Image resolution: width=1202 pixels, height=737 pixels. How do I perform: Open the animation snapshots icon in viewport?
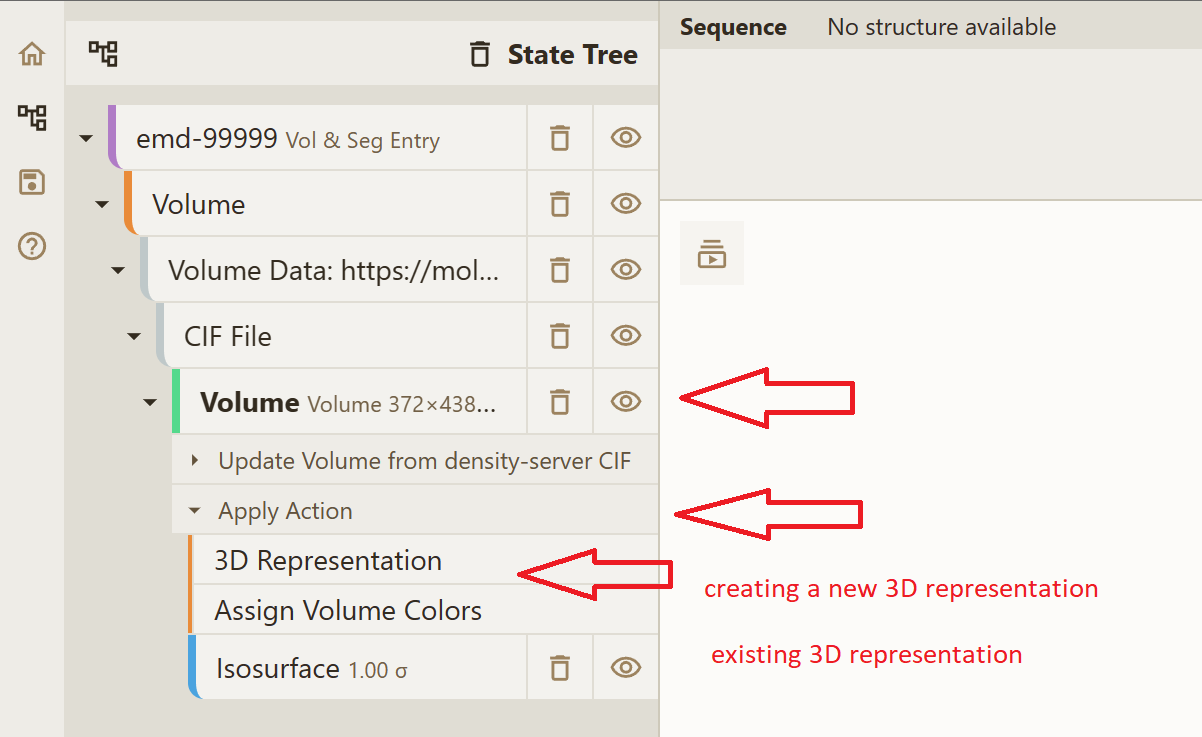click(x=711, y=253)
